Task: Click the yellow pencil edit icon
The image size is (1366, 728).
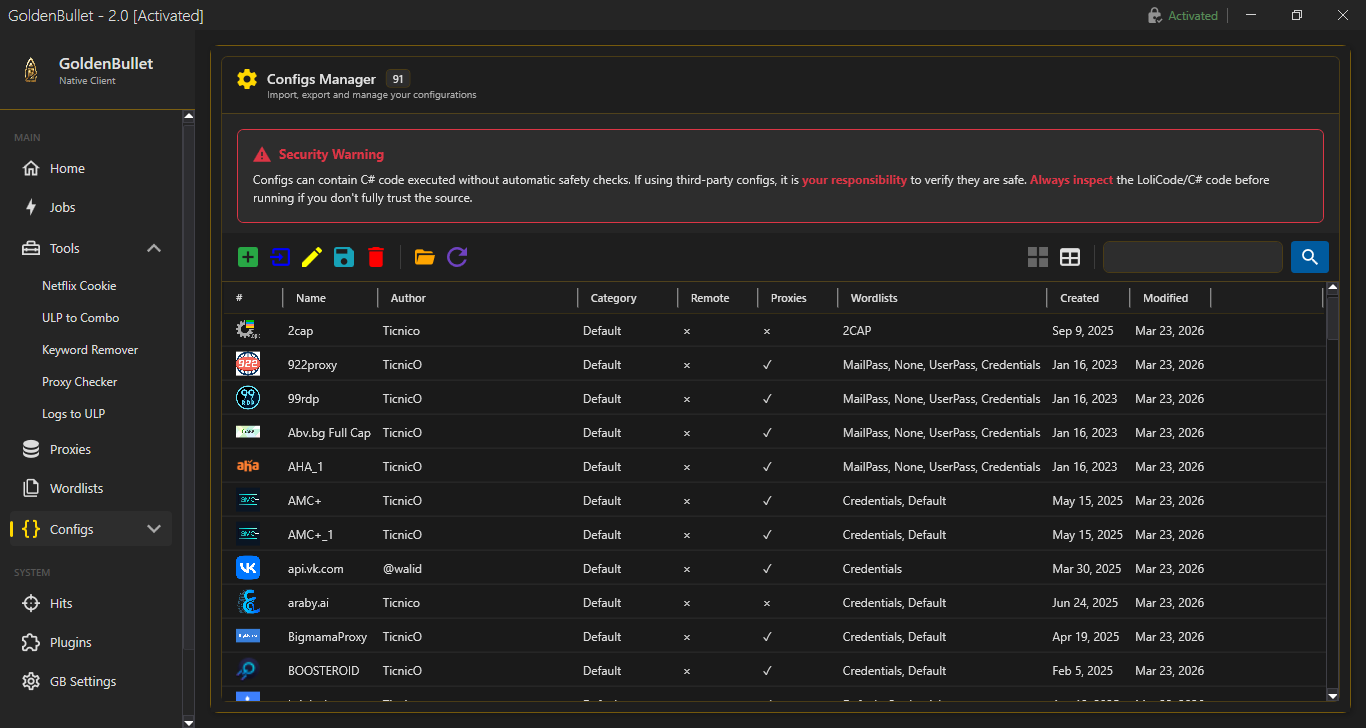Action: (x=311, y=257)
